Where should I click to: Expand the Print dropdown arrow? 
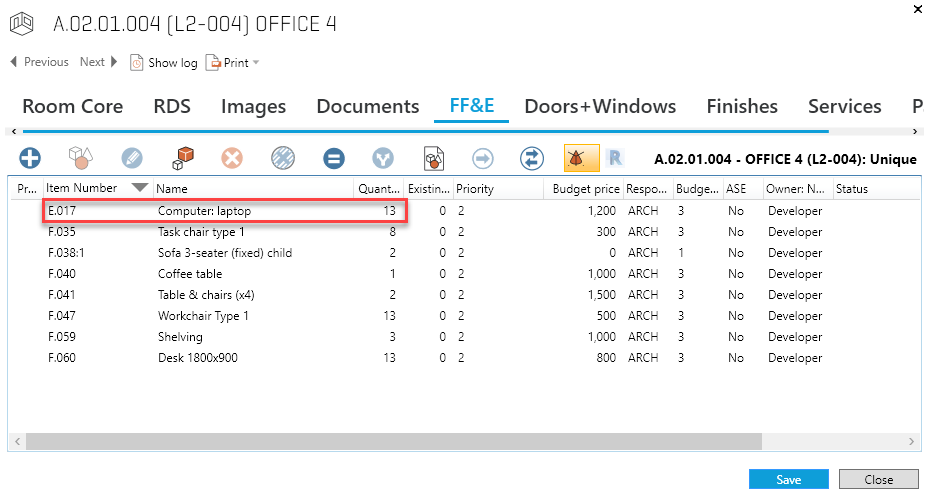click(256, 63)
